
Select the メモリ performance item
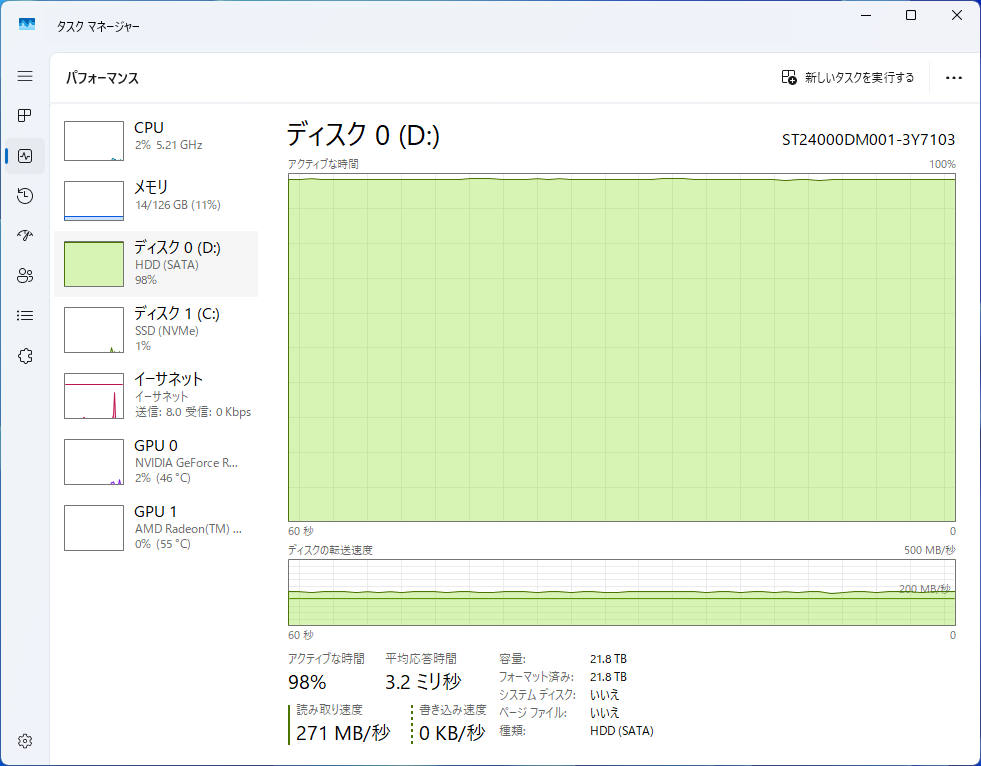click(156, 201)
